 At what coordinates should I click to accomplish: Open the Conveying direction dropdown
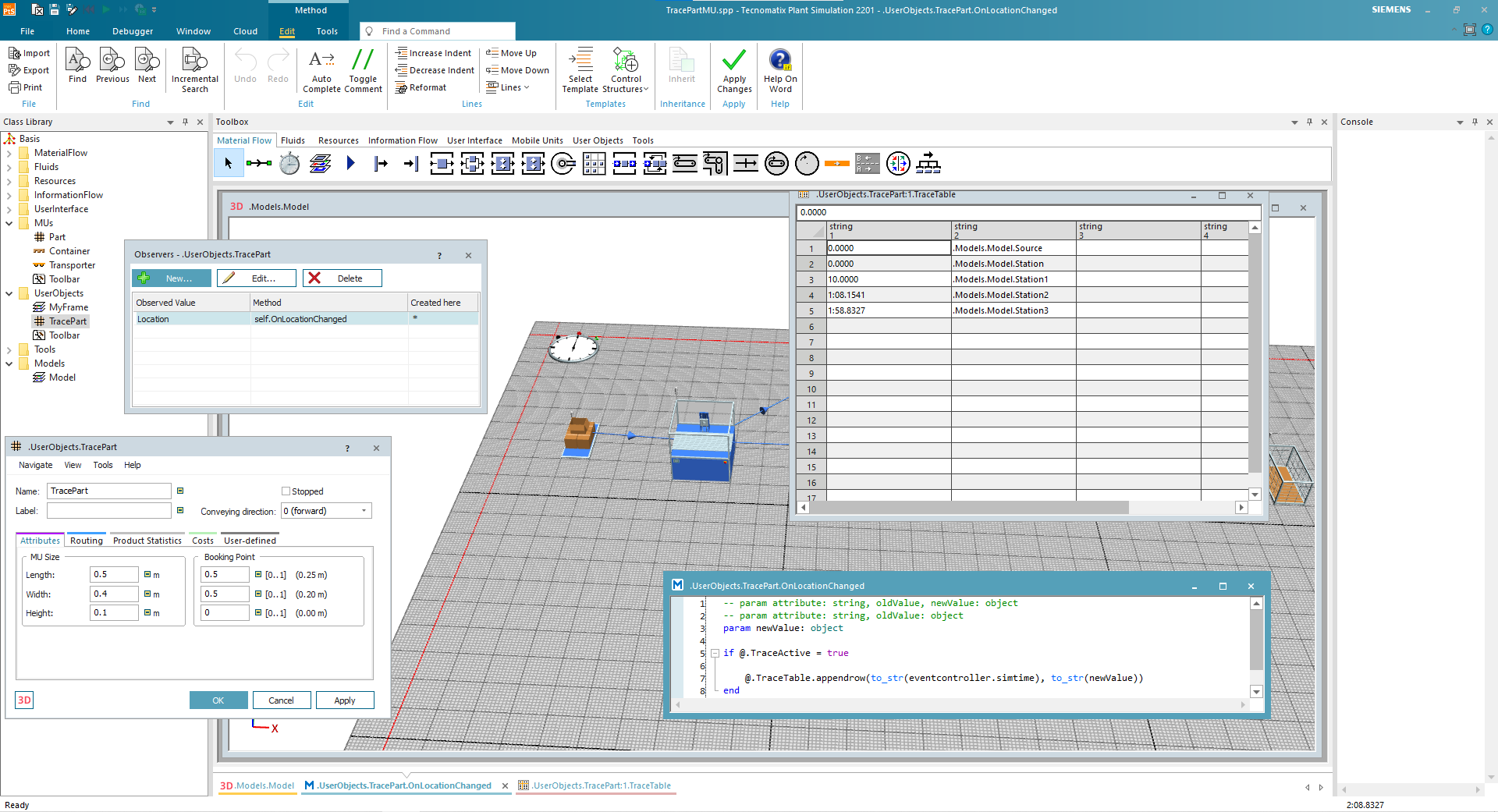[364, 511]
